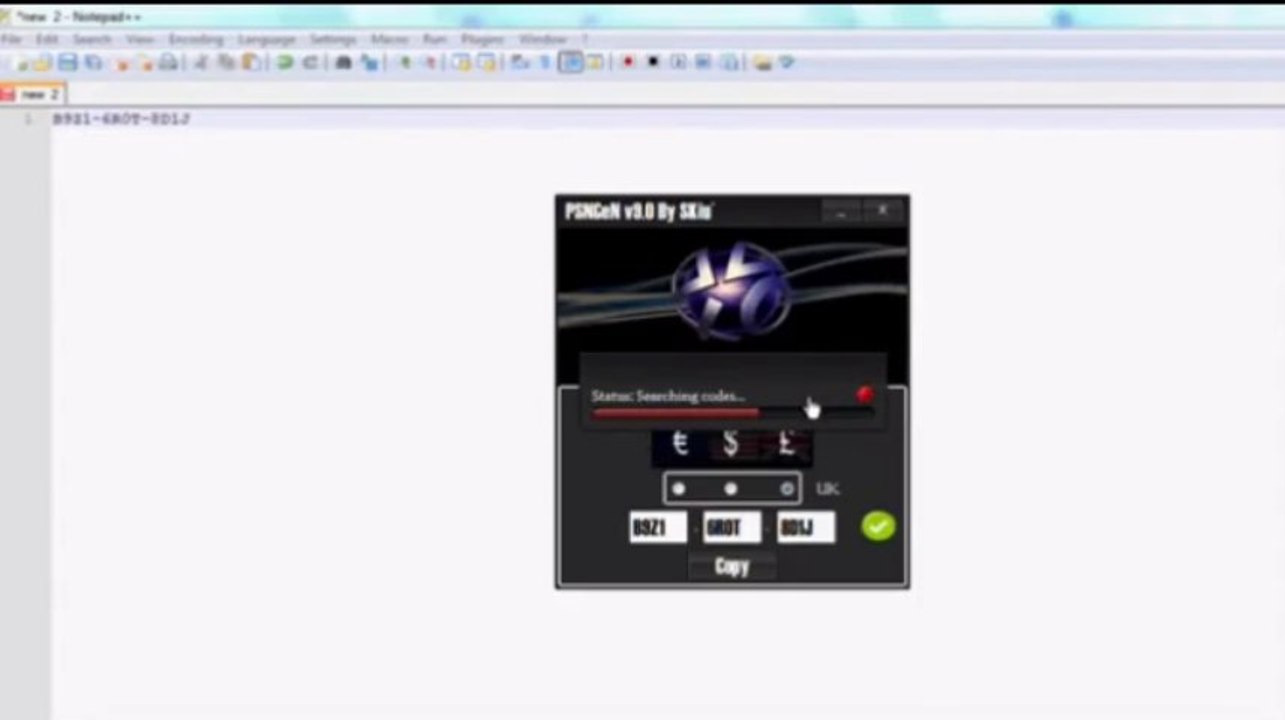1285x720 pixels.
Task: Click the Open file icon in Notepad++ toolbar
Action: pos(42,62)
